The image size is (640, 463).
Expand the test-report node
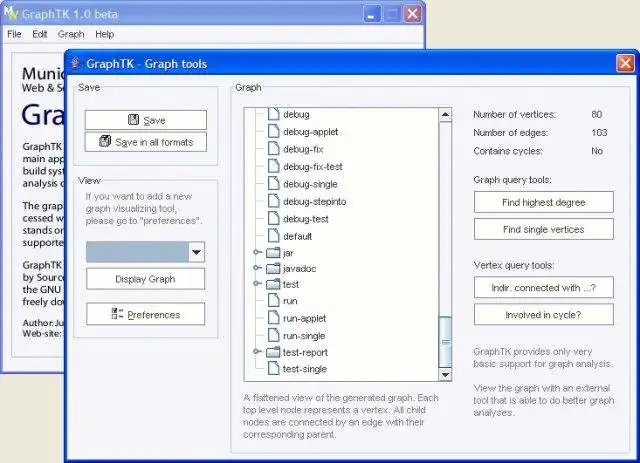(257, 352)
